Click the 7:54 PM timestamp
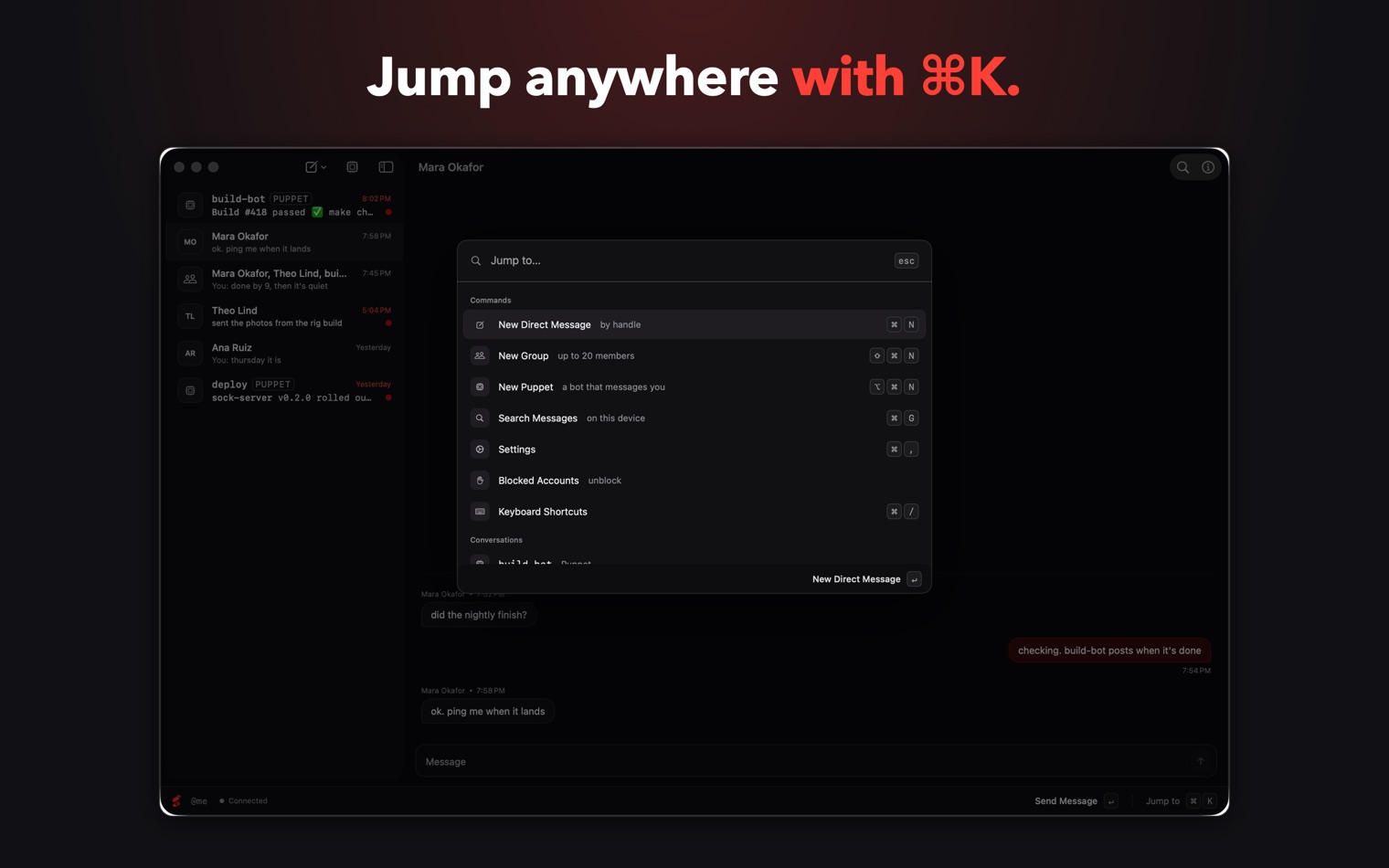Screen dimensions: 1389x868 point(1196,671)
